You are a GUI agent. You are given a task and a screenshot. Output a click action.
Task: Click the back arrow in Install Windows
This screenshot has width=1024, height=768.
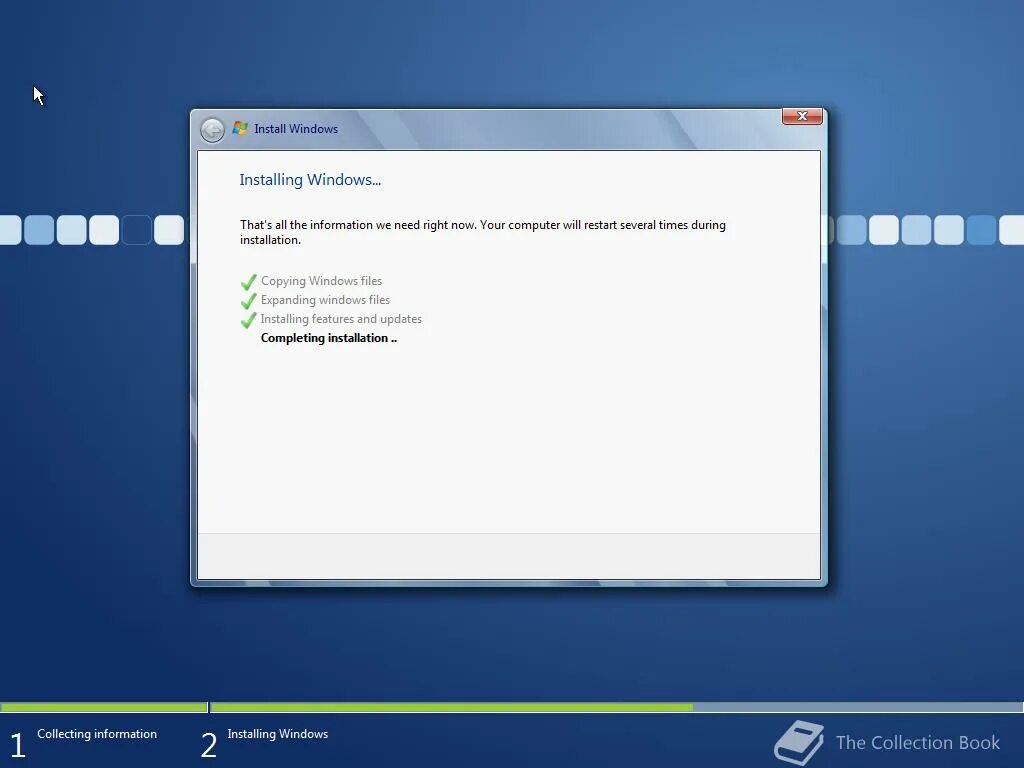pyautogui.click(x=212, y=130)
